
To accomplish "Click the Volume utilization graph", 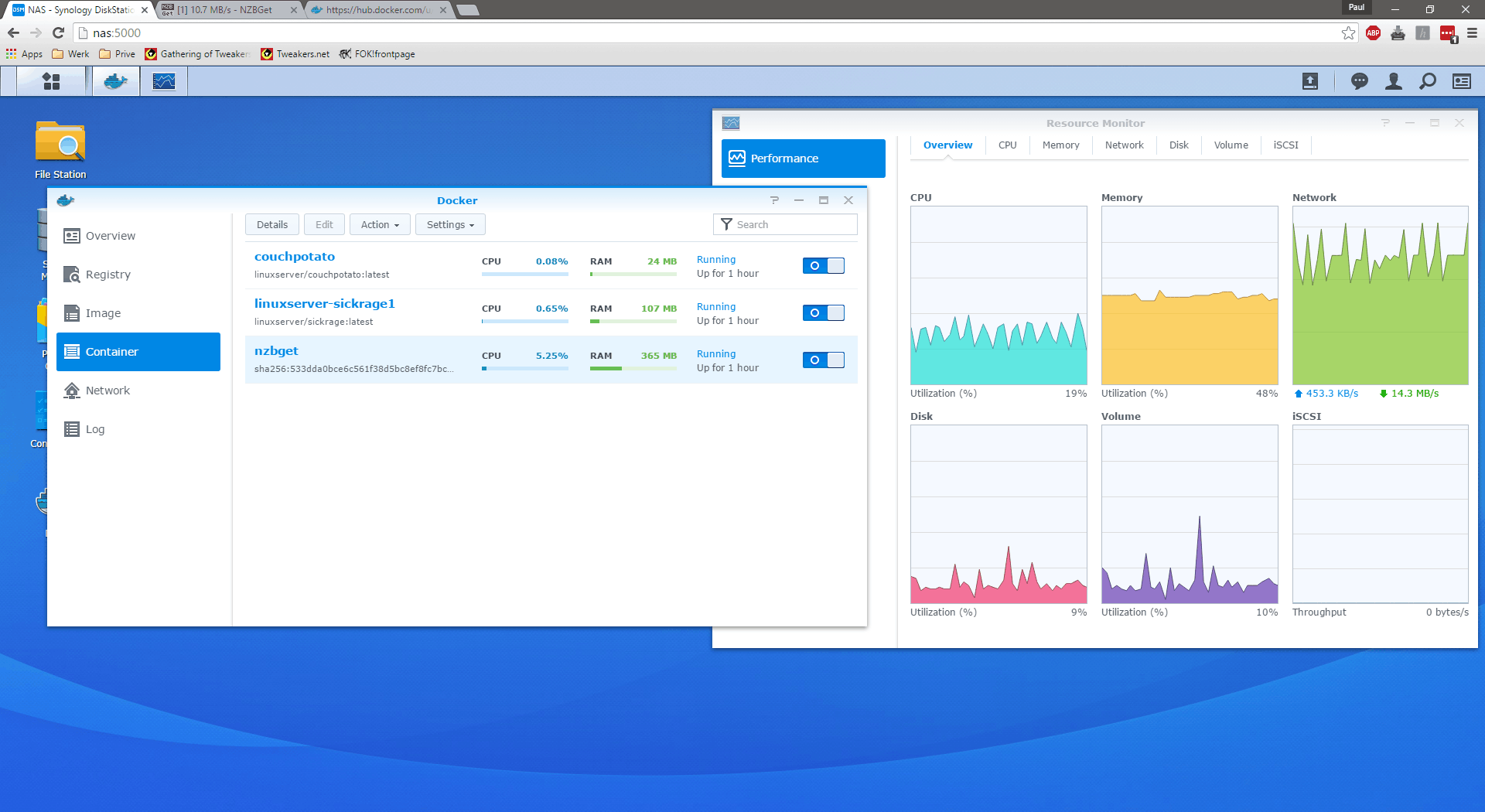I will [x=1190, y=514].
